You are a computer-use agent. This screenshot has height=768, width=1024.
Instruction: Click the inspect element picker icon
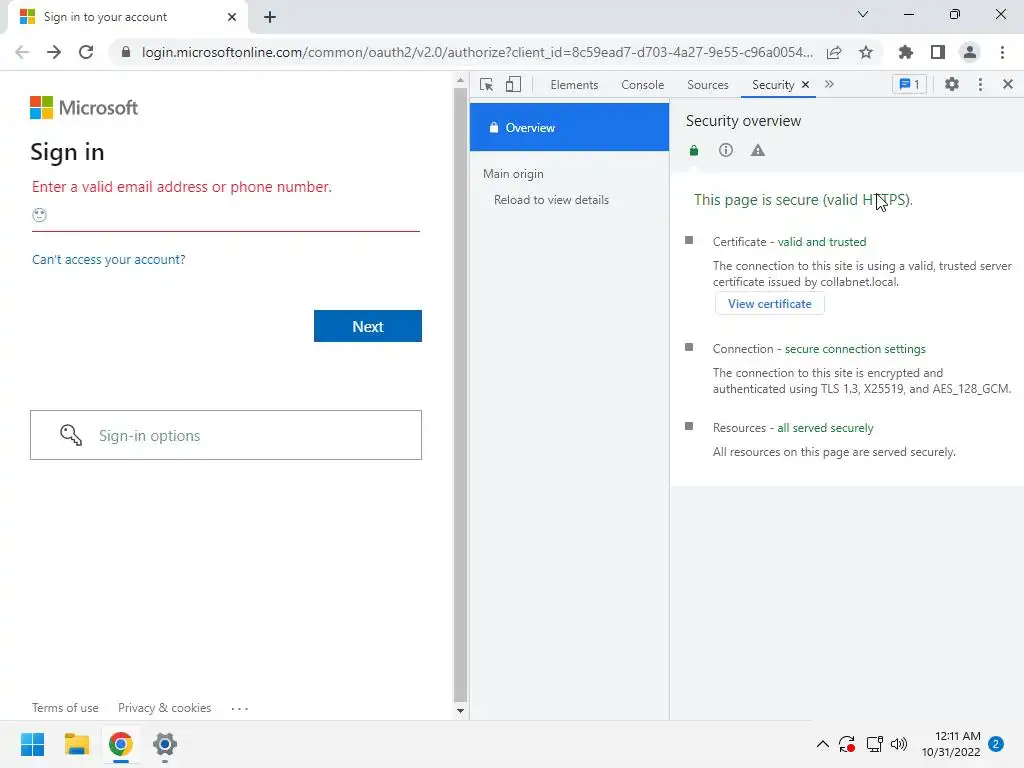coord(487,85)
